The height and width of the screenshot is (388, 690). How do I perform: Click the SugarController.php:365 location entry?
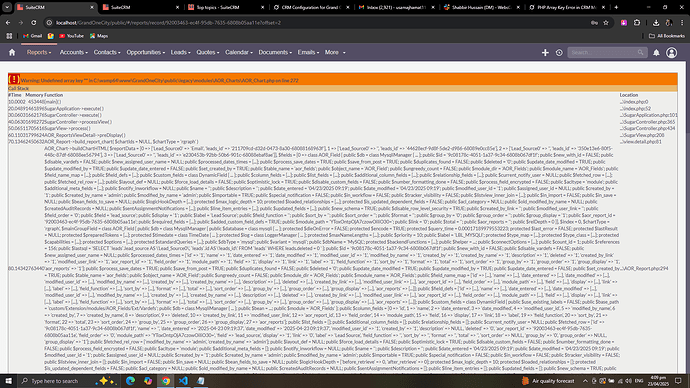(648, 122)
